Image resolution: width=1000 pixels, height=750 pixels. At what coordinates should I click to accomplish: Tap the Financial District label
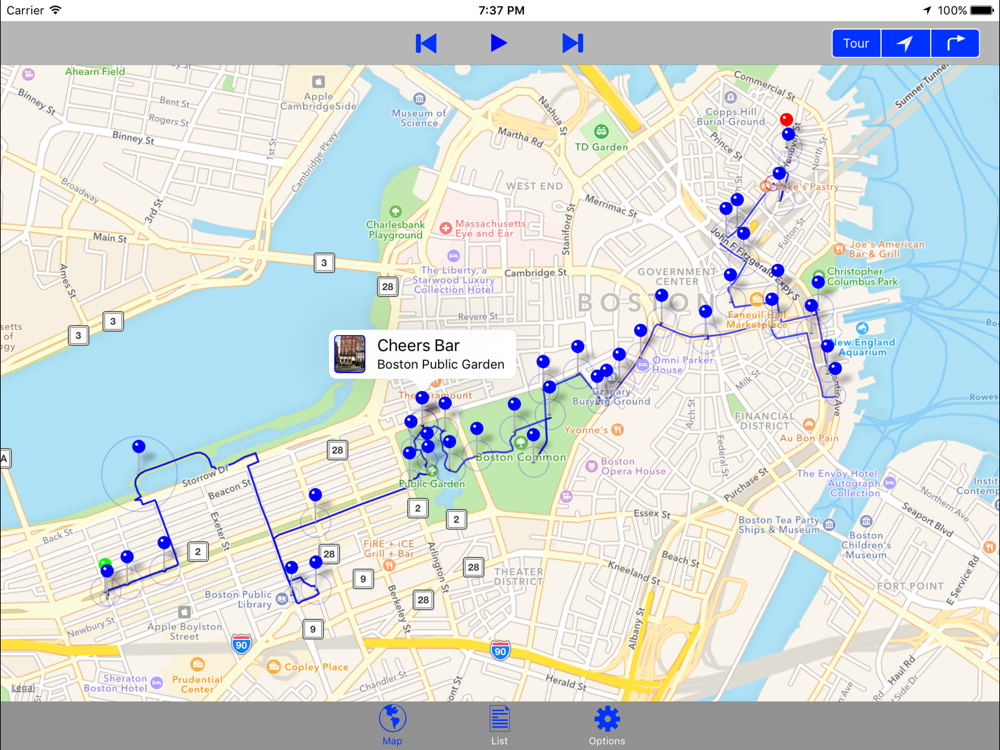pyautogui.click(x=765, y=421)
